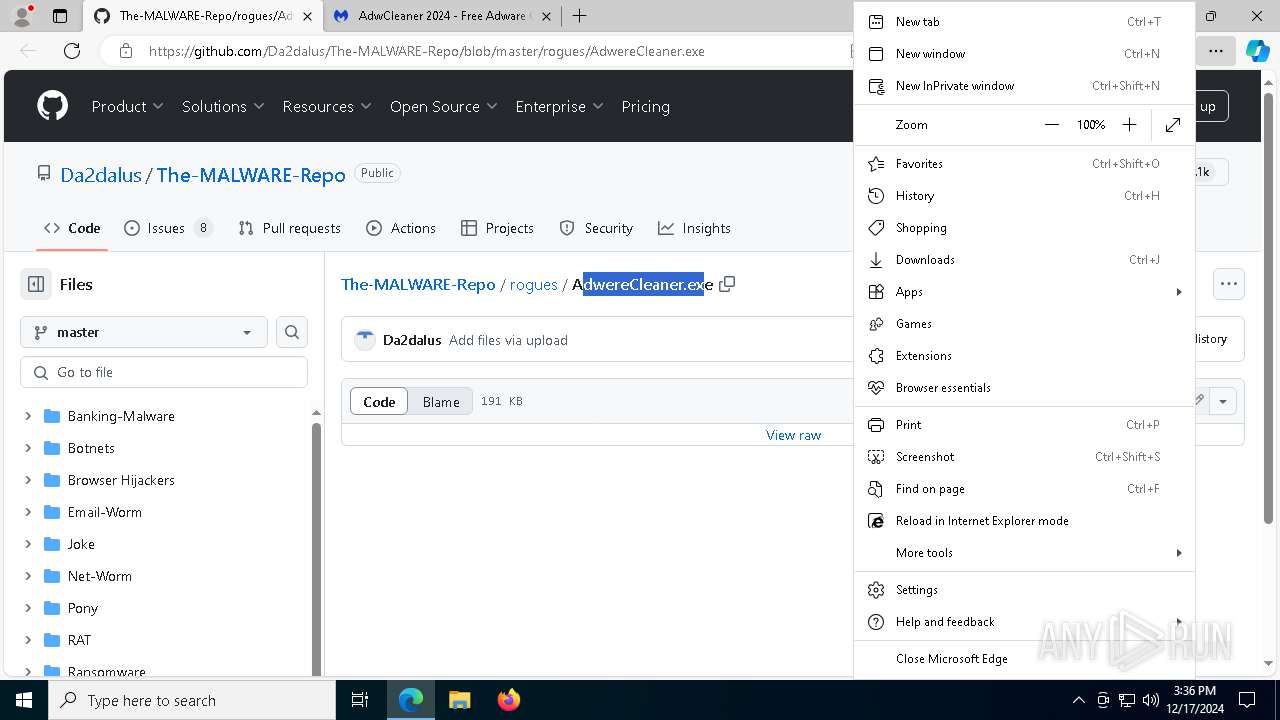Open History from the Edge menu
Viewport: 1280px width, 720px height.
click(x=1024, y=196)
